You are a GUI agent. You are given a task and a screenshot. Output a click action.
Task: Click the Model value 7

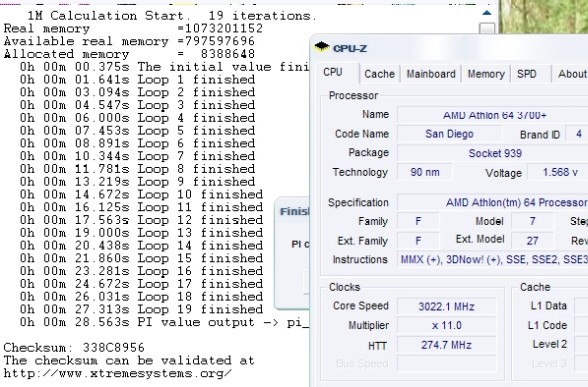[x=532, y=221]
